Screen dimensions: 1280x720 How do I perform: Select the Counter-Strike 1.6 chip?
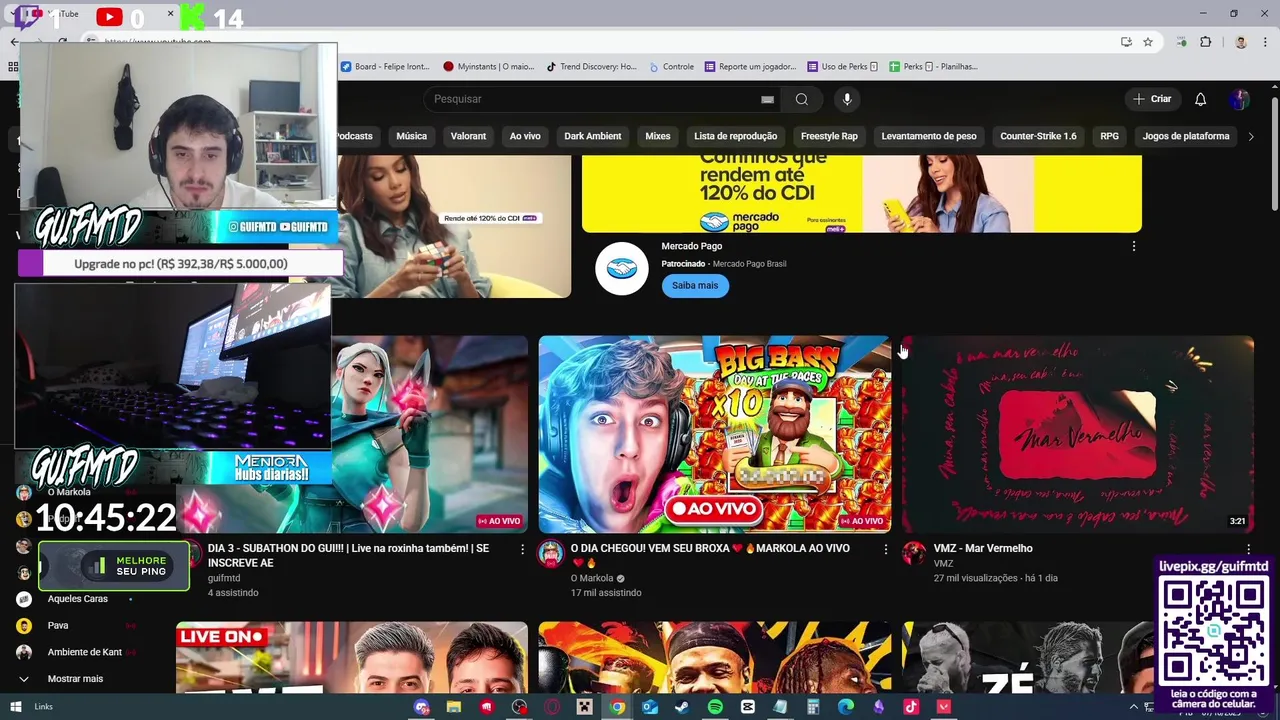(x=1038, y=136)
